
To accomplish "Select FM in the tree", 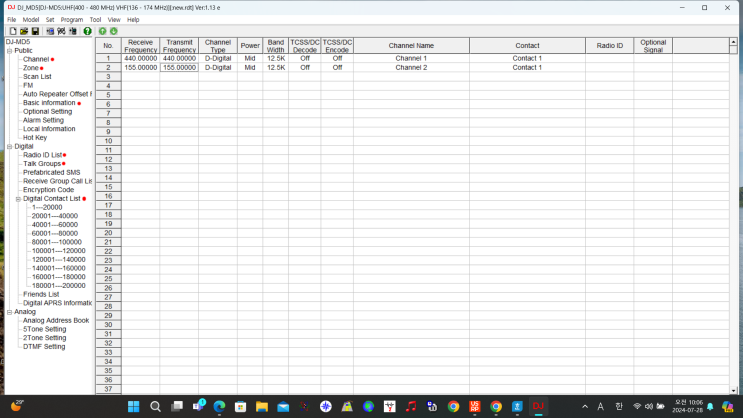I will pyautogui.click(x=28, y=85).
